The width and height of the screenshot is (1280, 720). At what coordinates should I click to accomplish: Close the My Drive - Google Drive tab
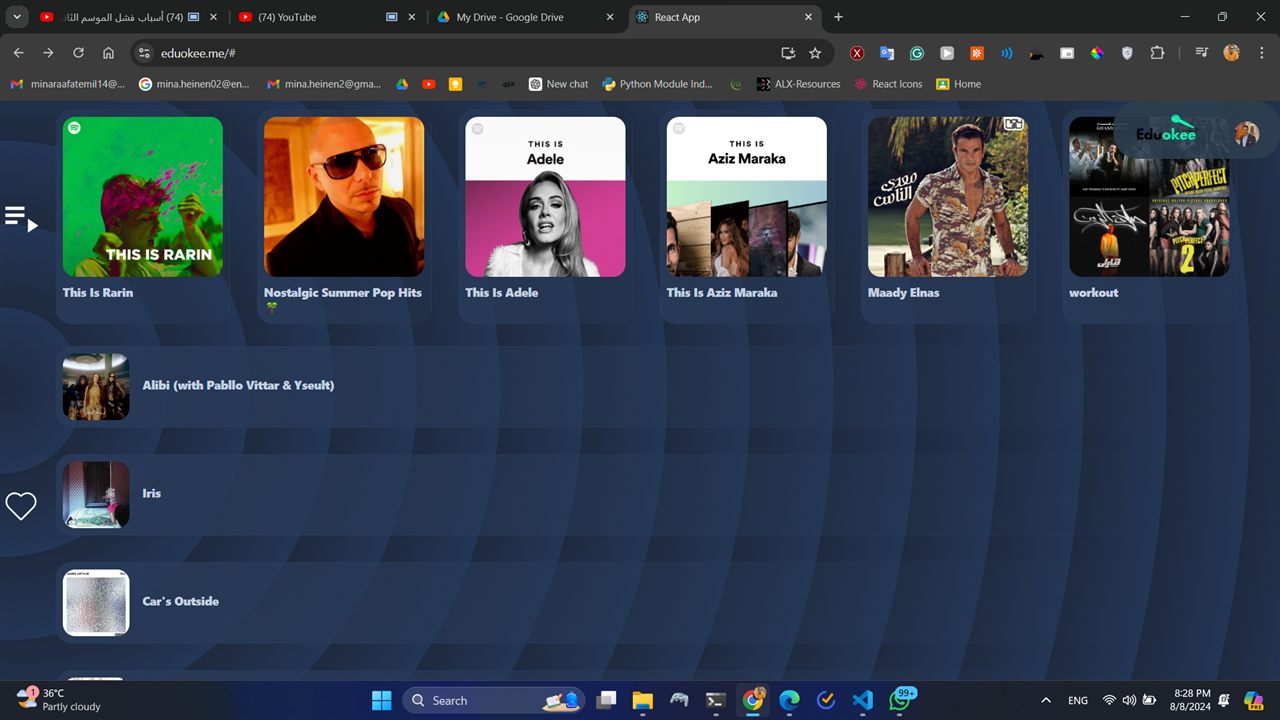coord(610,17)
